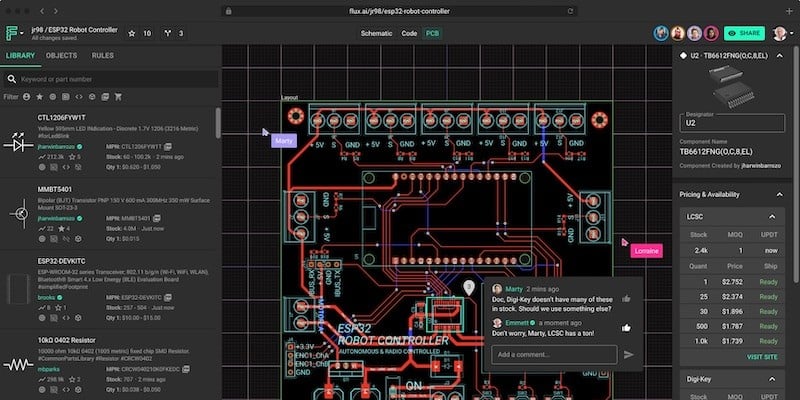The height and width of the screenshot is (400, 800).
Task: Open jharwinbarrozo author link under CTL1206FYW1T
Action: [x=56, y=146]
